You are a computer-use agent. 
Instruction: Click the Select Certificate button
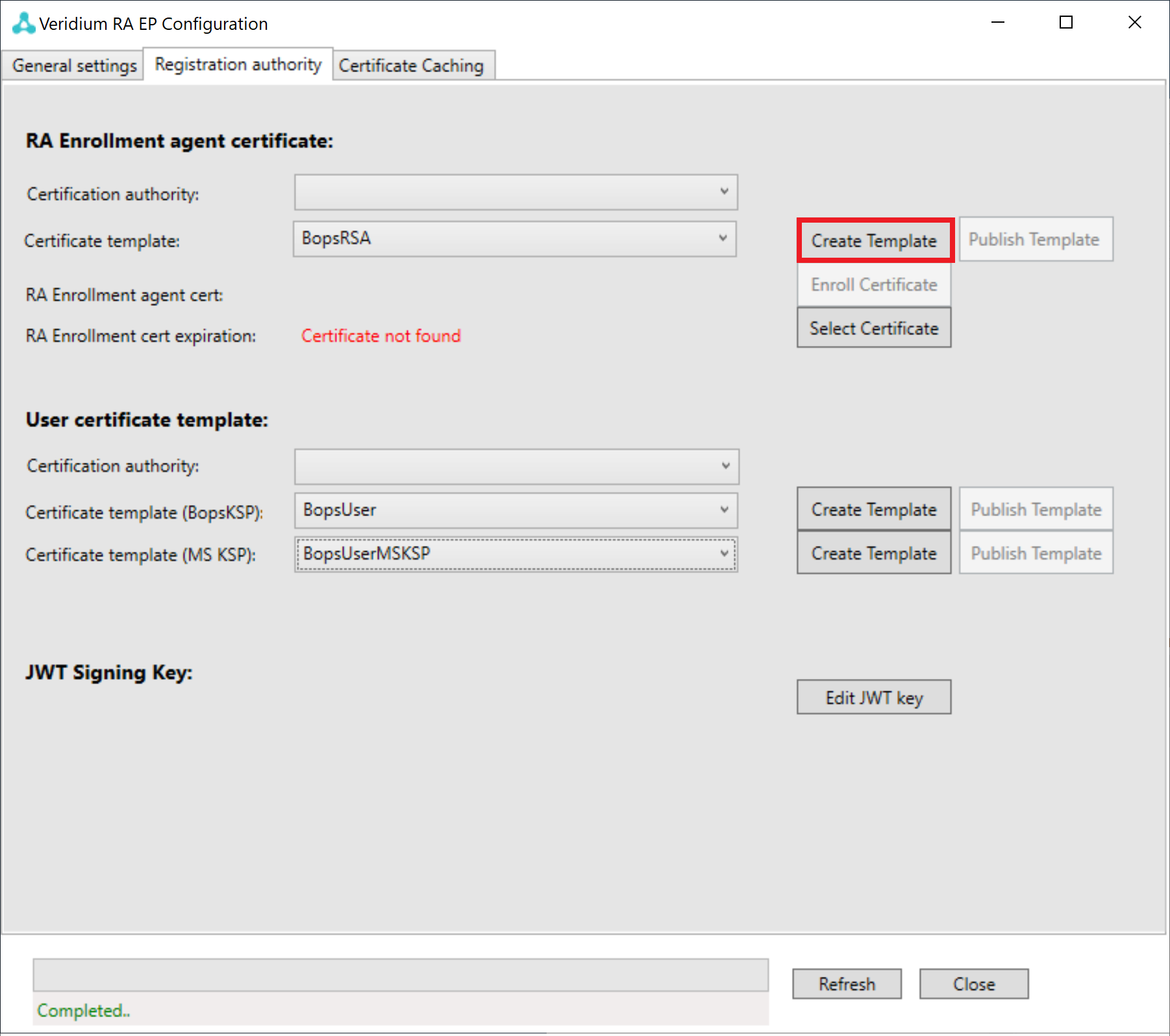(874, 328)
